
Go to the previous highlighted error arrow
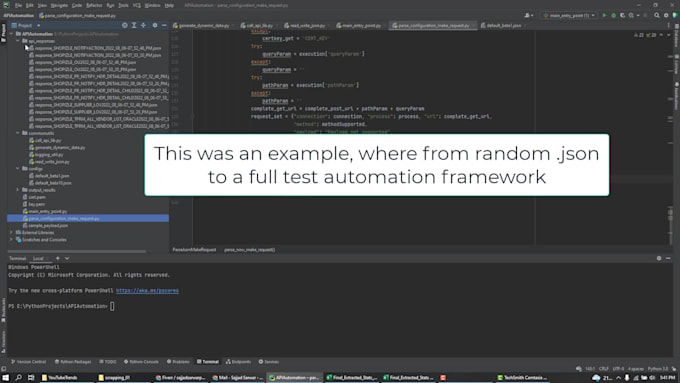click(661, 35)
